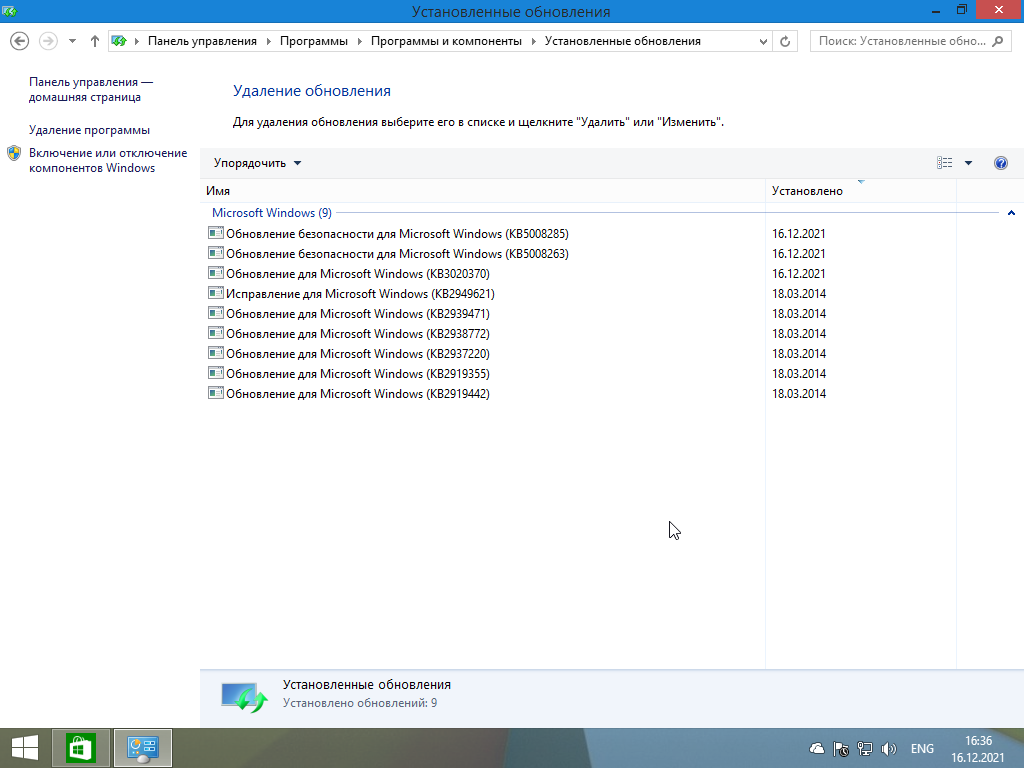Select the Программы и компоненты breadcrumb
1024x768 pixels.
click(x=446, y=41)
